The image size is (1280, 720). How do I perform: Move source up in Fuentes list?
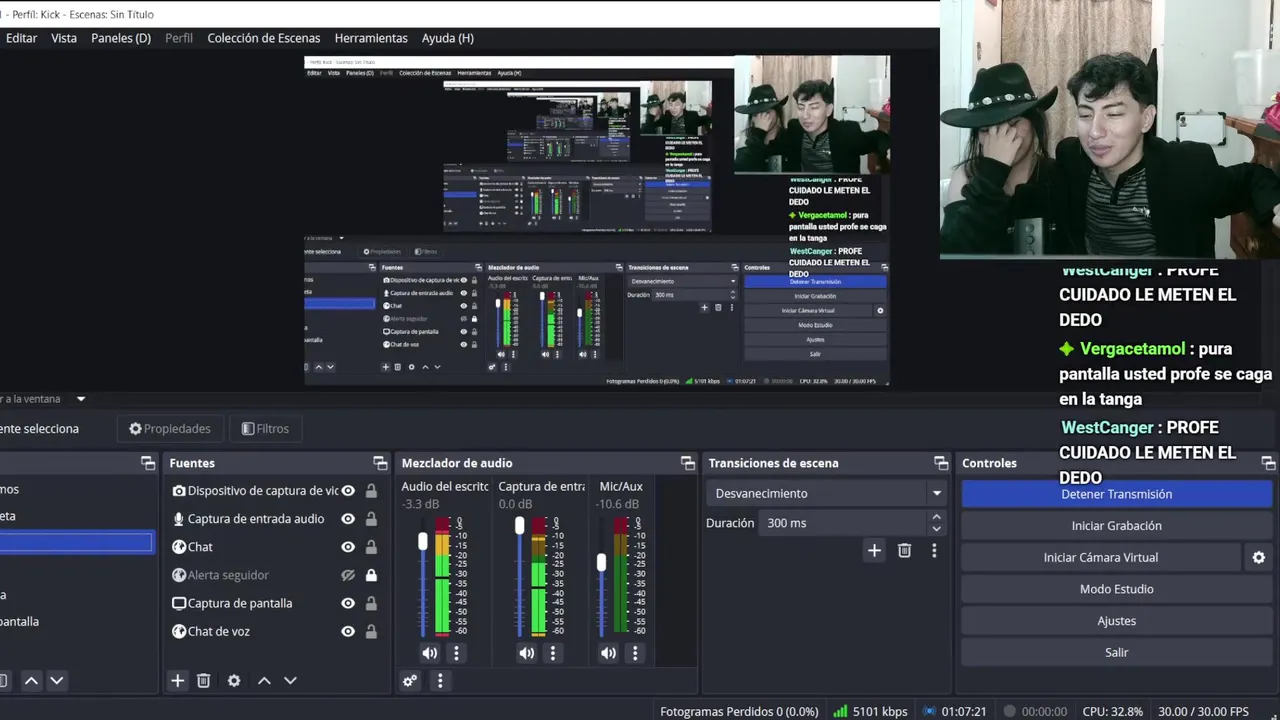pos(264,681)
